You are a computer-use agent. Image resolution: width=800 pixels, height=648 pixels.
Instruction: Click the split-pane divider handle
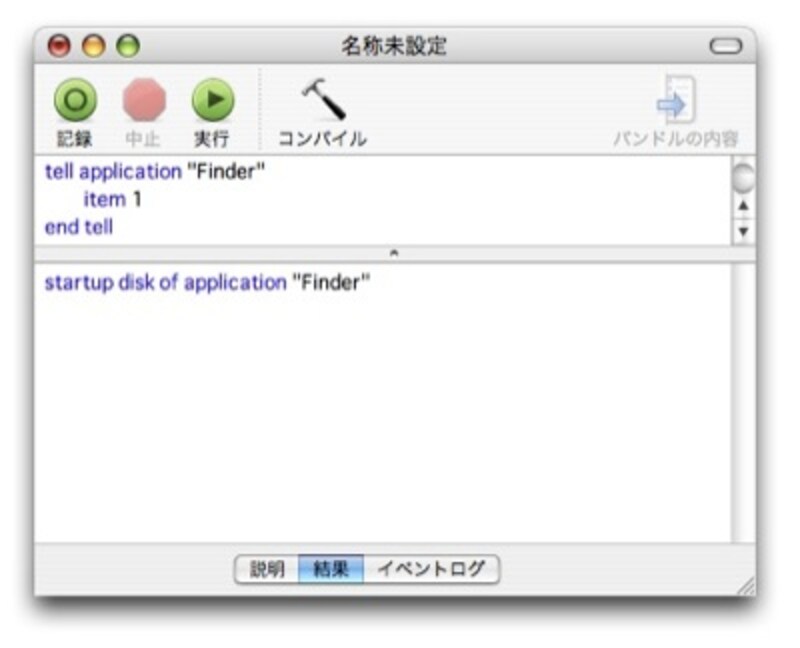point(394,254)
